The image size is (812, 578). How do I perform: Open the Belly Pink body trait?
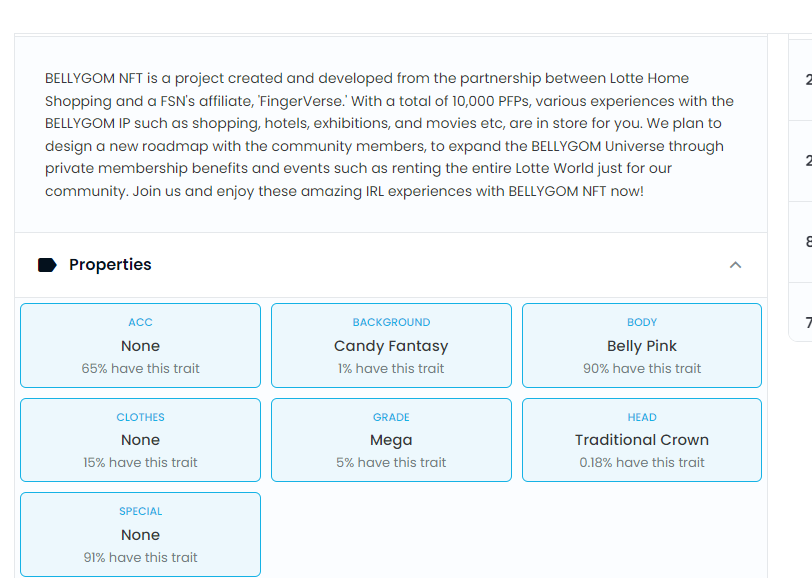coord(642,345)
